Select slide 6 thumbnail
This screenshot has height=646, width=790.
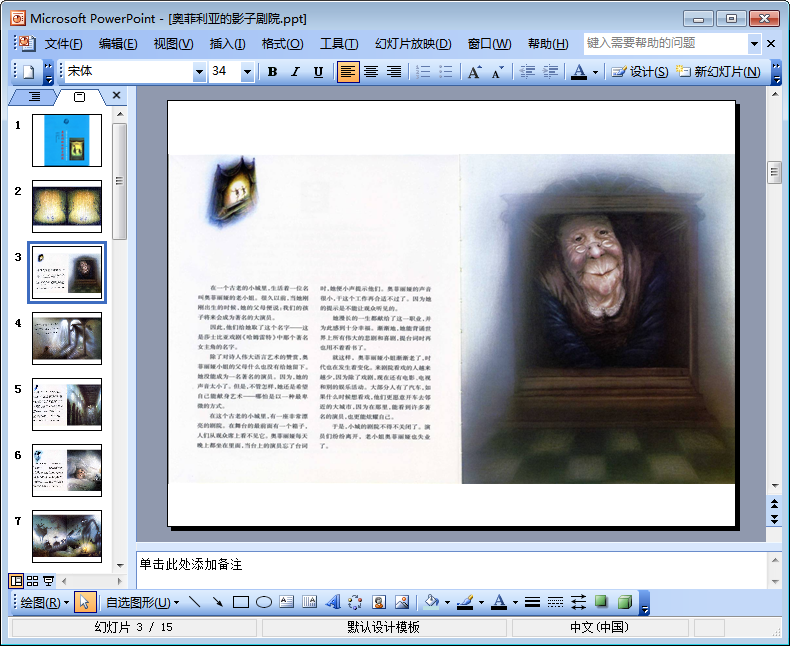click(67, 470)
